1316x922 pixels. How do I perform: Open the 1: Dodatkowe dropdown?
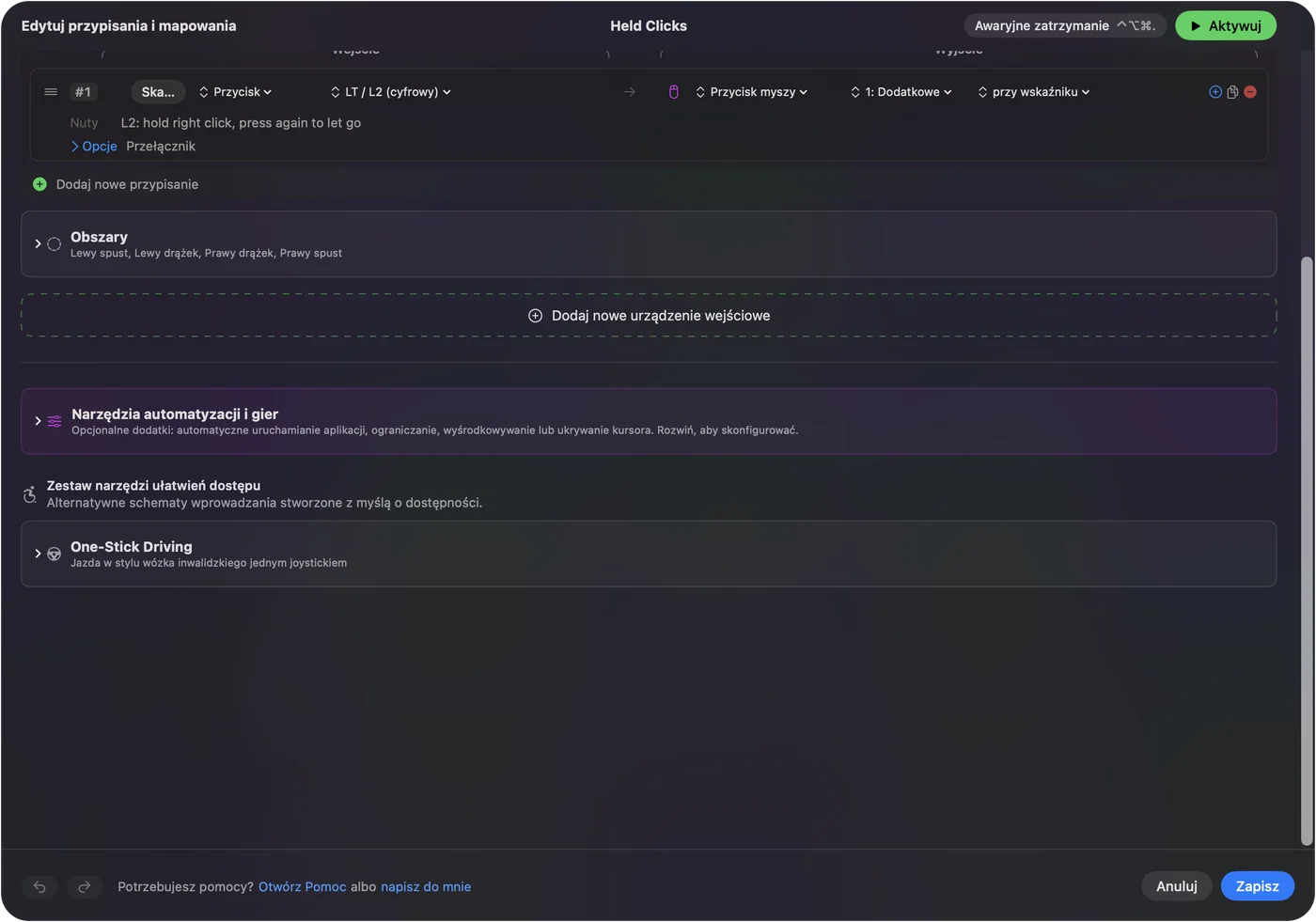(901, 92)
